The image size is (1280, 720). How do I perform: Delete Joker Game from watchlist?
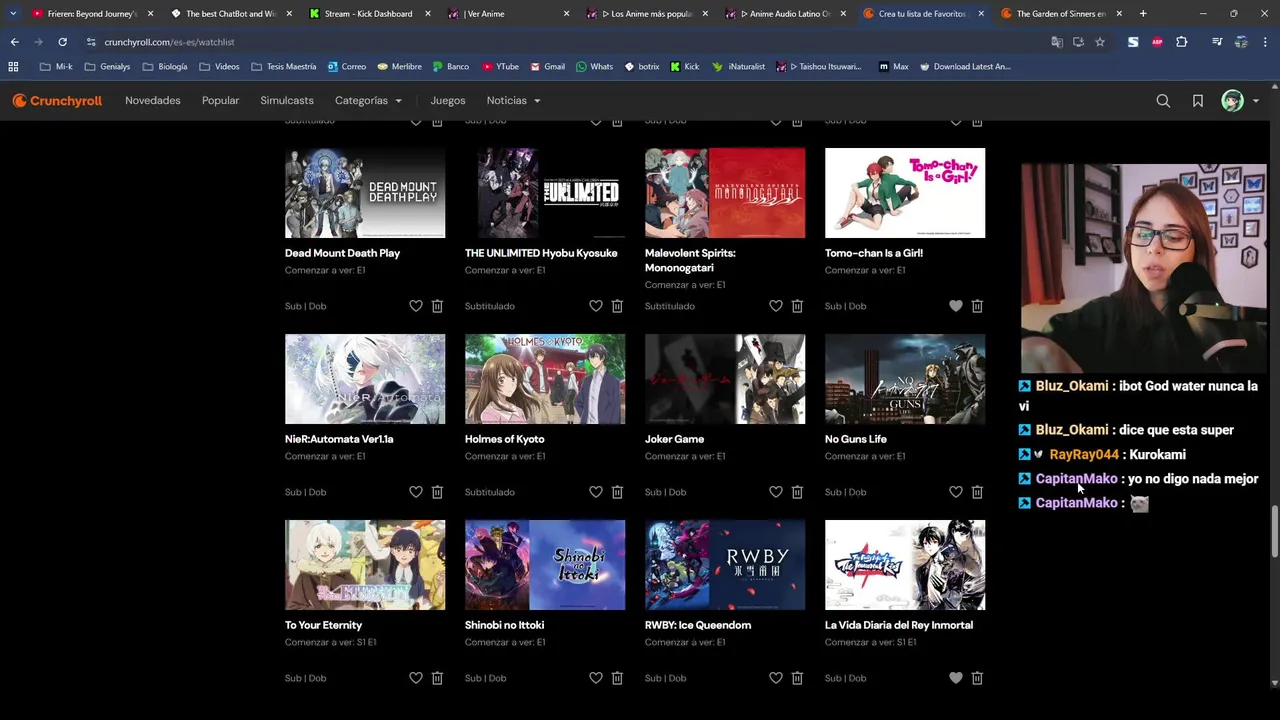tap(797, 492)
